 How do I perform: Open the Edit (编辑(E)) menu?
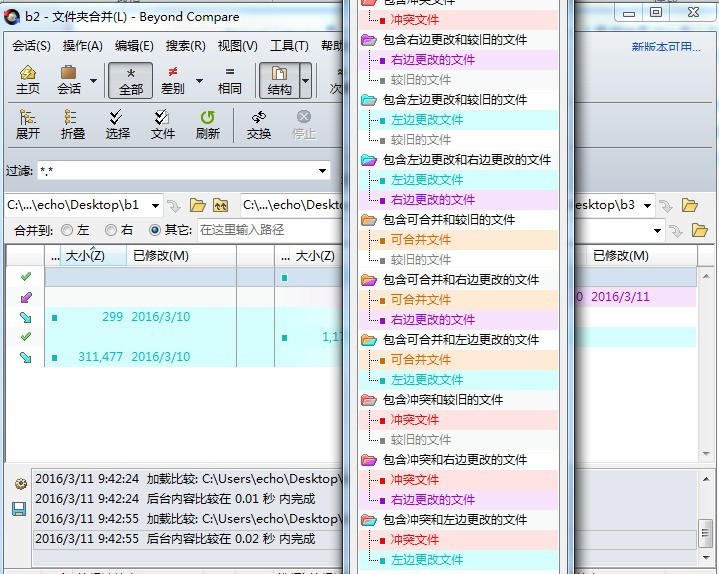(x=134, y=45)
